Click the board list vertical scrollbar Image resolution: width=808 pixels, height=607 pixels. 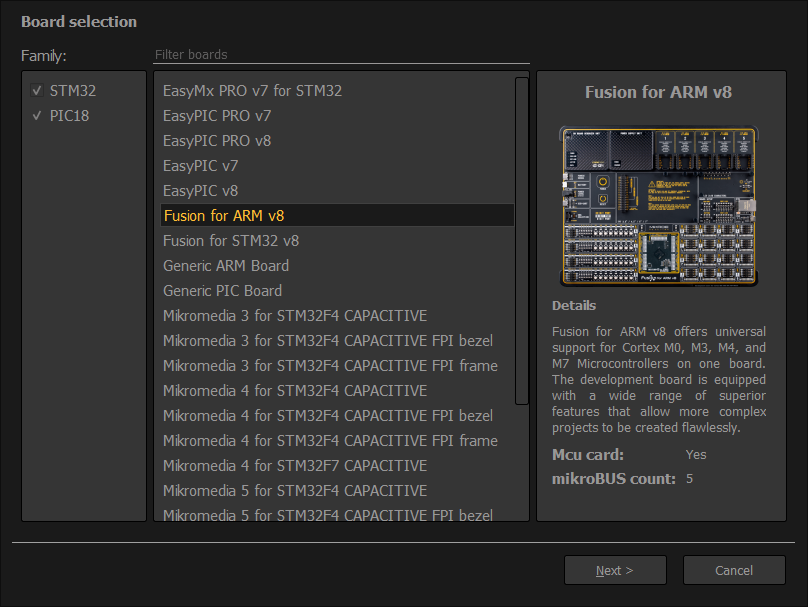[521, 241]
